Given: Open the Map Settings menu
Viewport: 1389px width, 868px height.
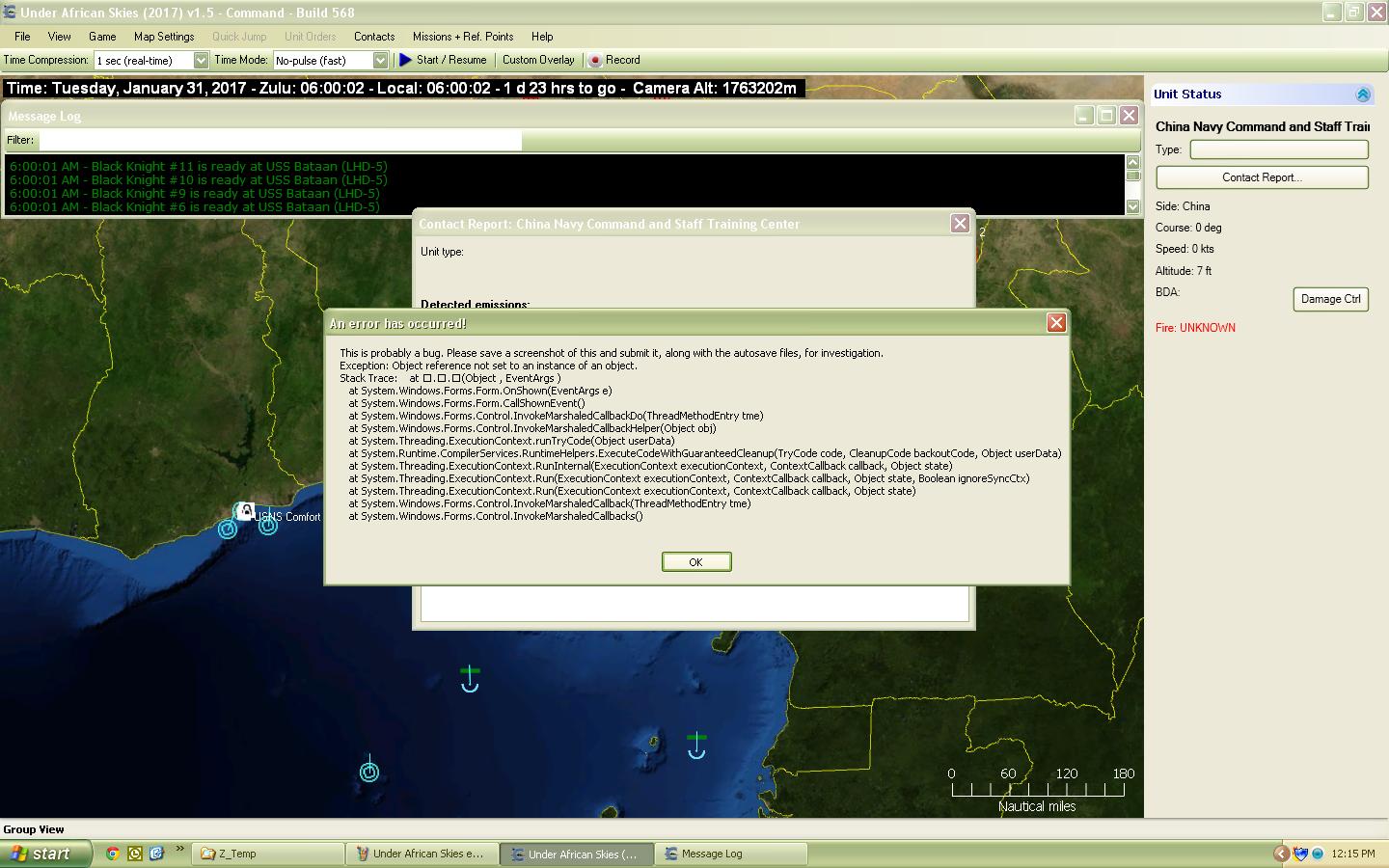Looking at the screenshot, I should (164, 37).
